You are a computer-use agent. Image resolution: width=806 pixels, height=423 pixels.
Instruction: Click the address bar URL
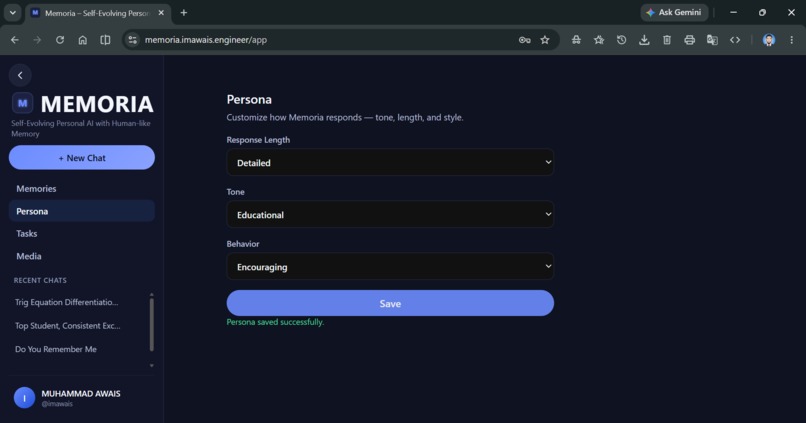206,40
